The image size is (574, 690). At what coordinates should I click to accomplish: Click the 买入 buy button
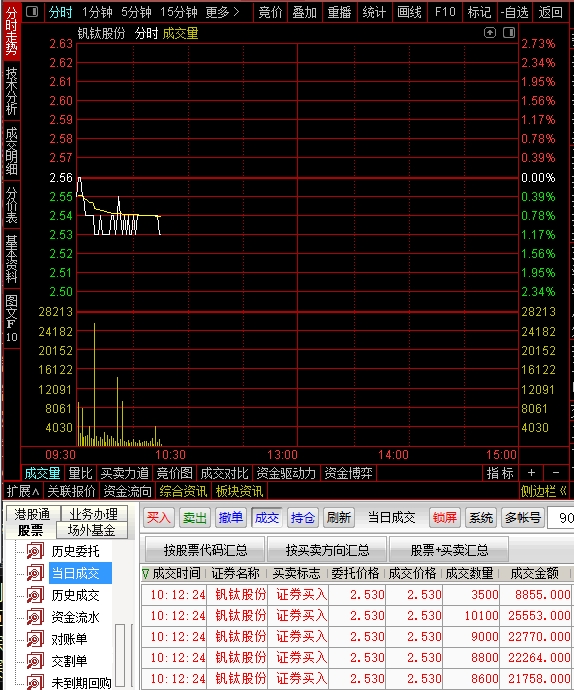click(158, 518)
